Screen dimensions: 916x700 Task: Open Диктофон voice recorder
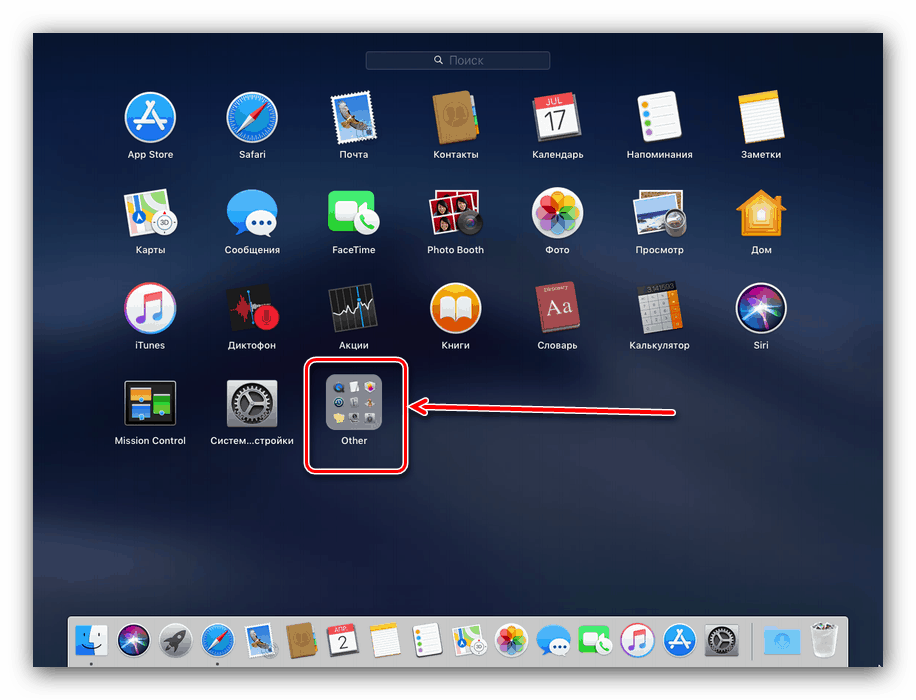[252, 308]
